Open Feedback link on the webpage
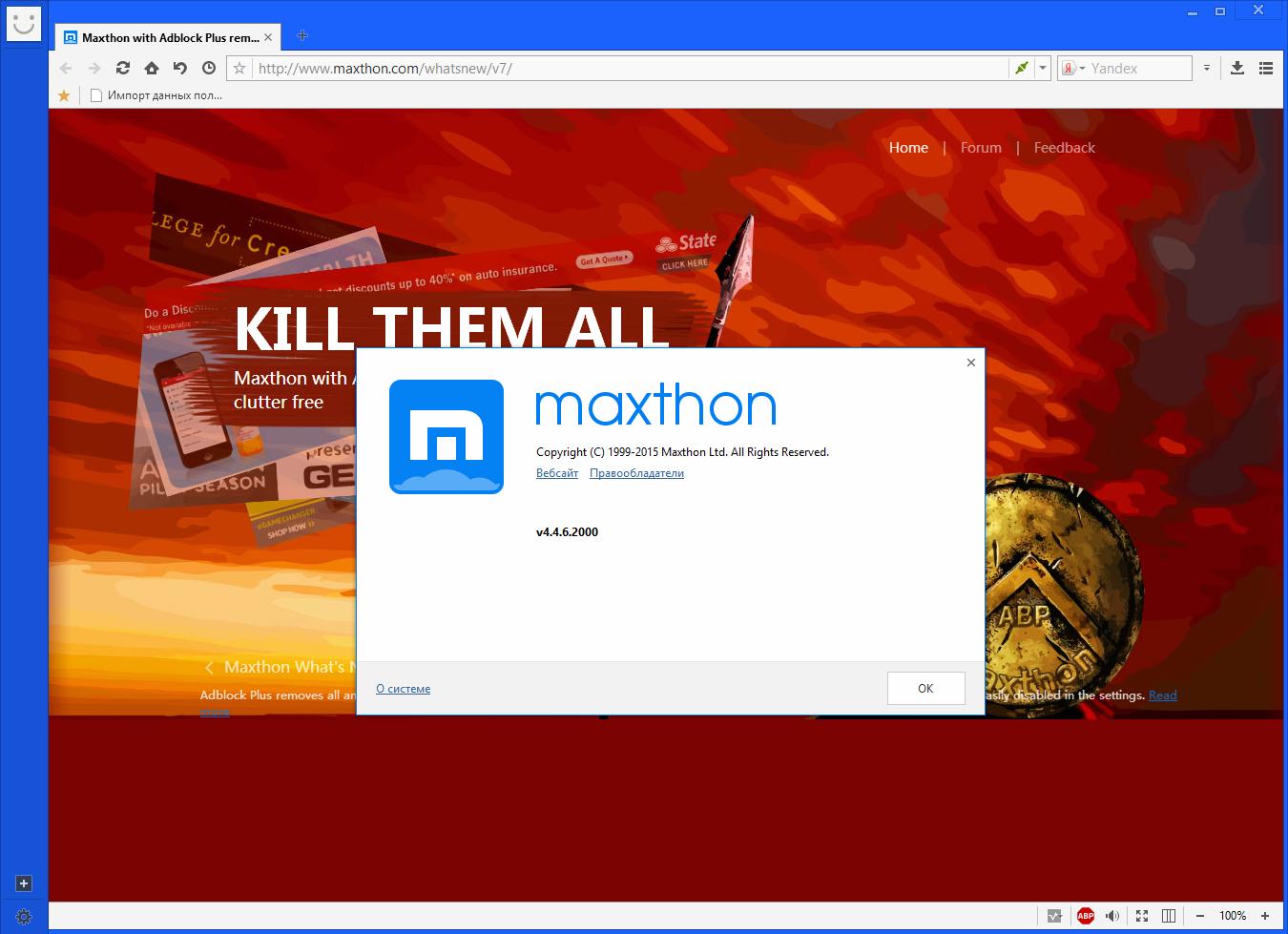This screenshot has height=934, width=1288. [x=1065, y=147]
